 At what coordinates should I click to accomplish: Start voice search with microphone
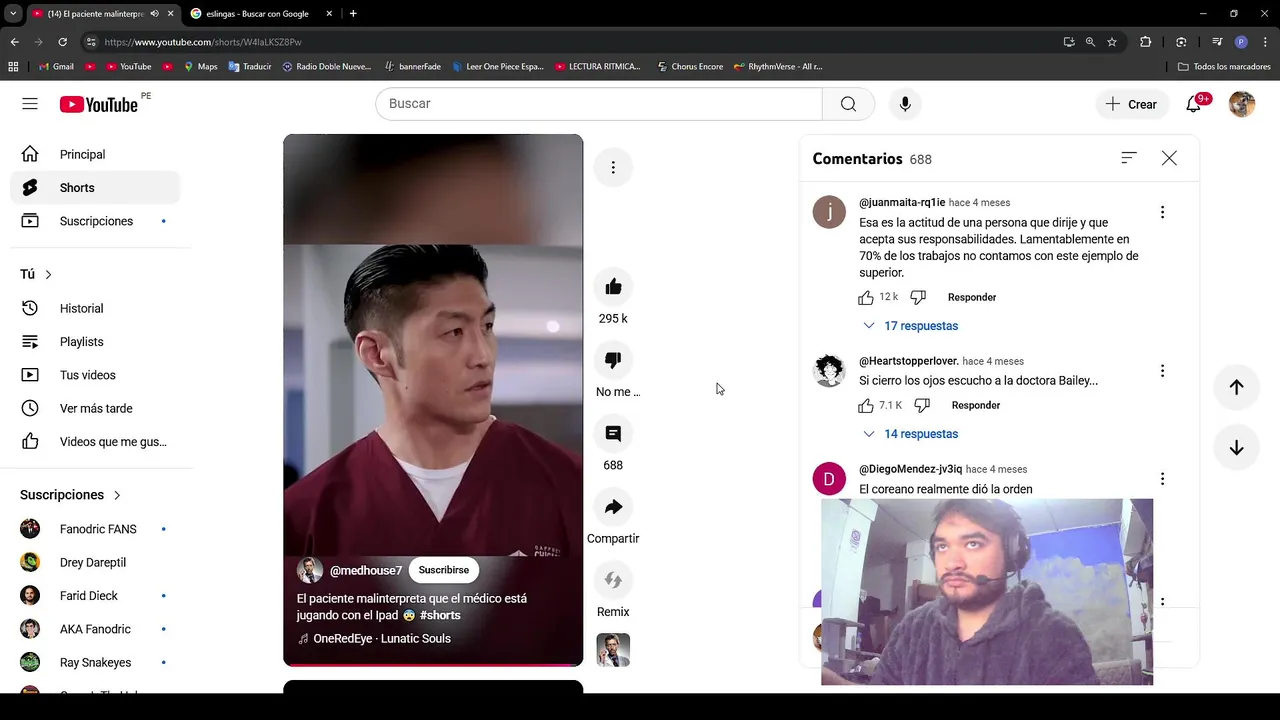pyautogui.click(x=905, y=104)
